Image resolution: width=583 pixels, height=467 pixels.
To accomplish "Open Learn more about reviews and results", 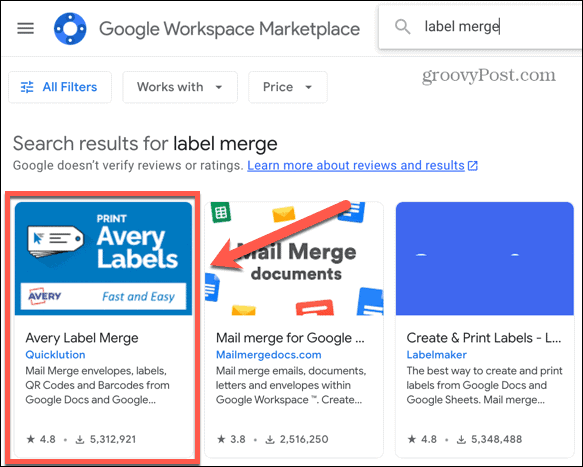I will (x=356, y=165).
